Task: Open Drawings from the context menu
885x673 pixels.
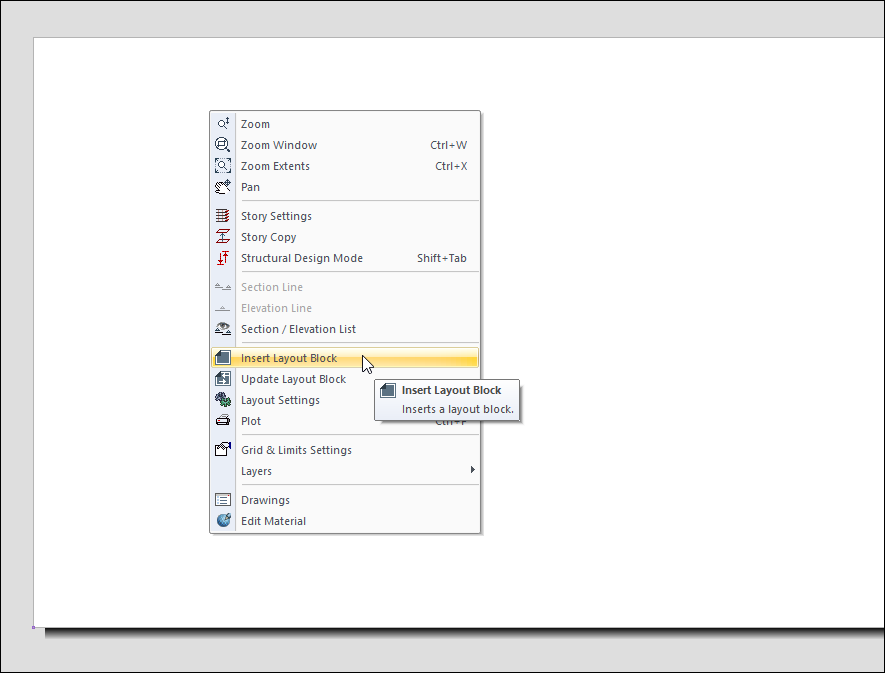Action: (x=265, y=500)
